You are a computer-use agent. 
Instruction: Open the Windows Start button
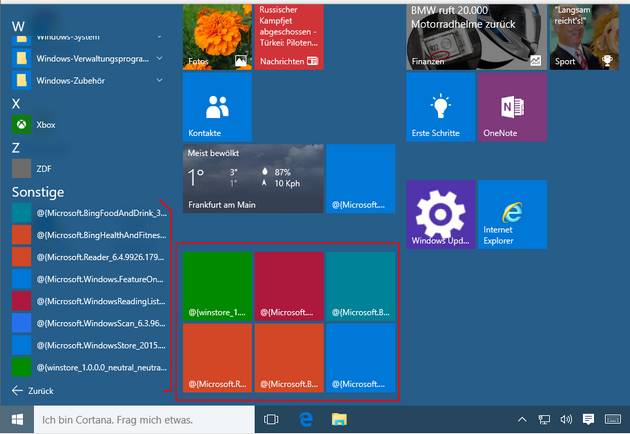[x=17, y=420]
